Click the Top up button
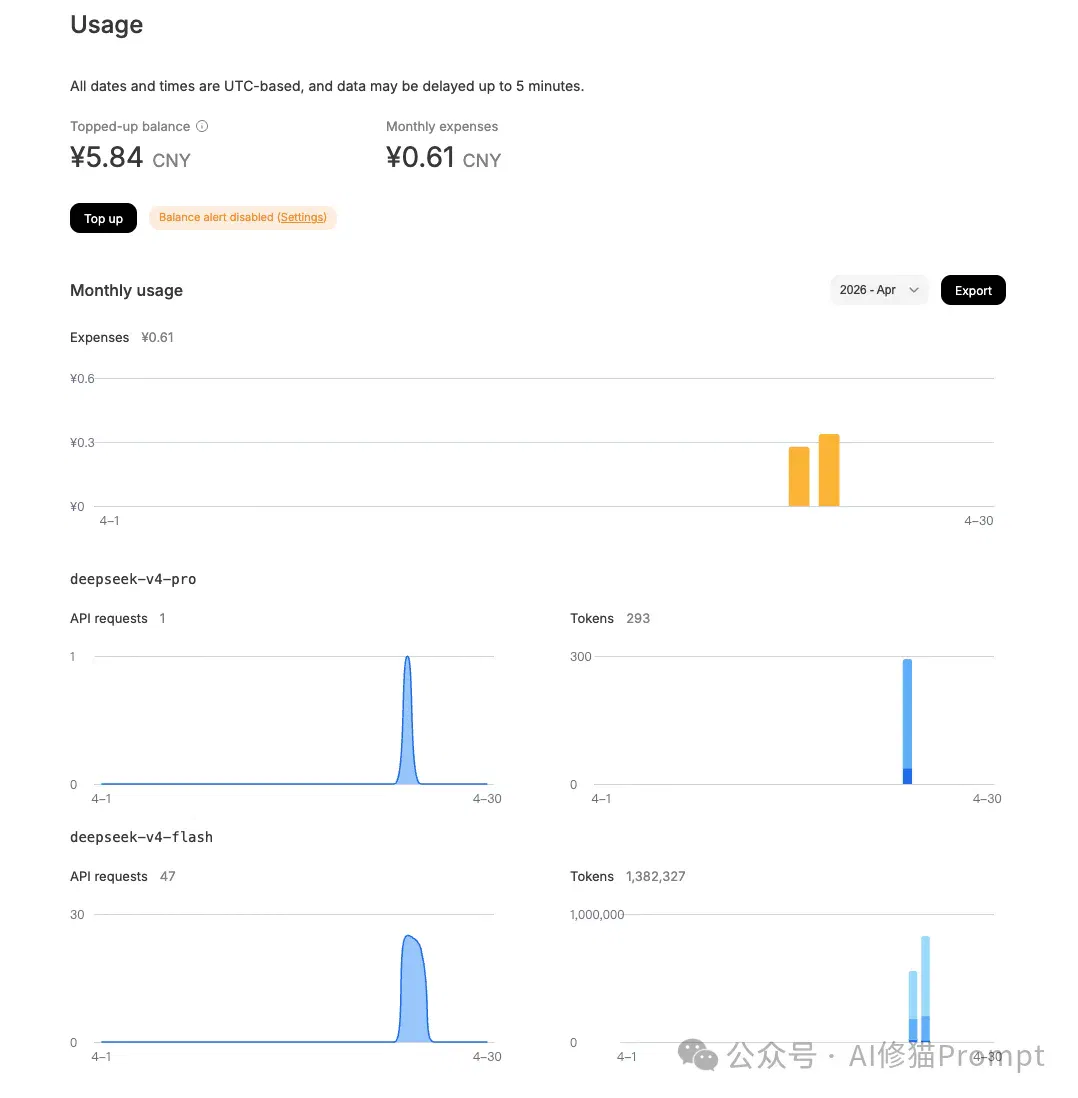Image resolution: width=1078 pixels, height=1098 pixels. point(104,218)
